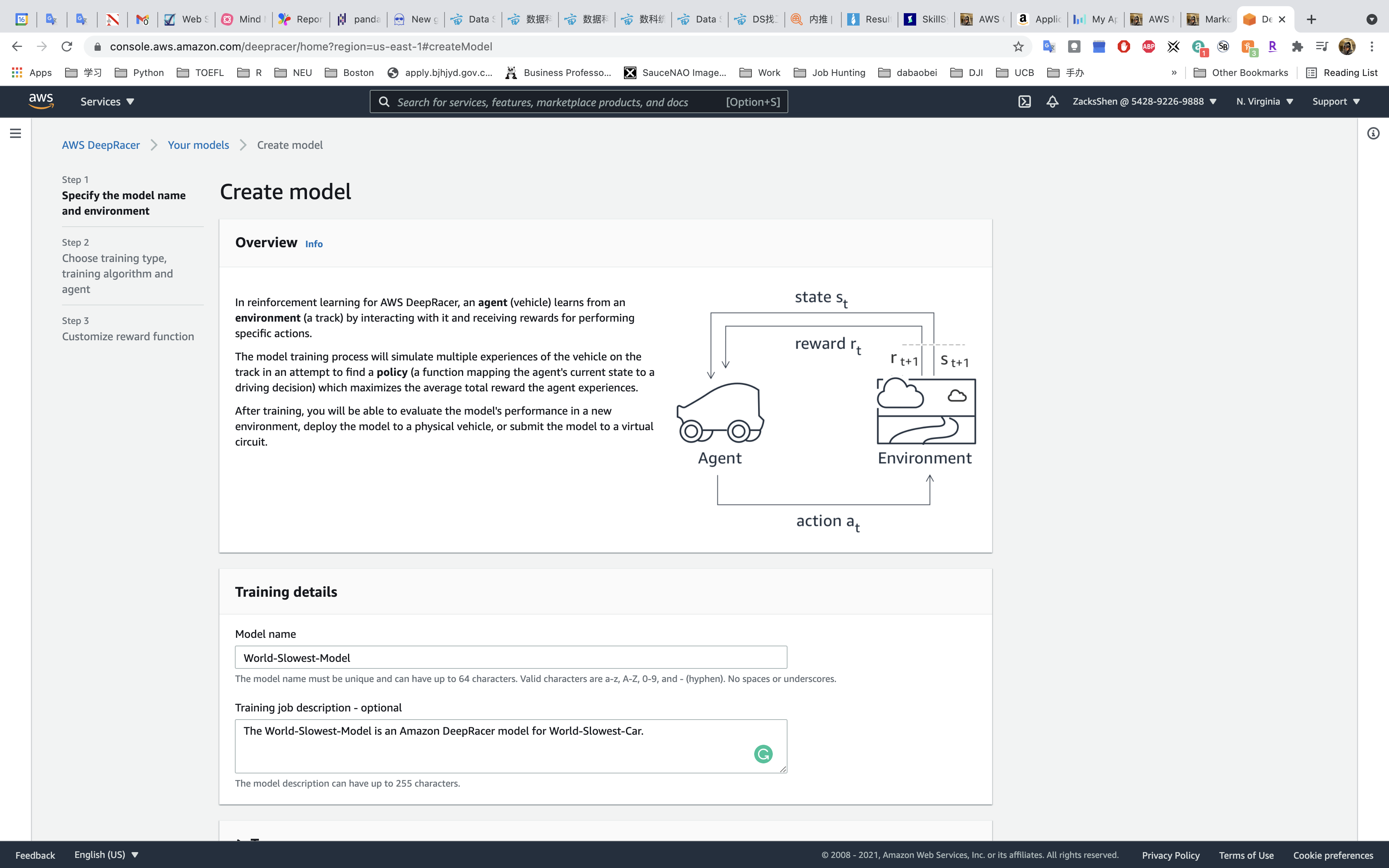
Task: Click the info circle panel icon
Action: pos(1373,133)
